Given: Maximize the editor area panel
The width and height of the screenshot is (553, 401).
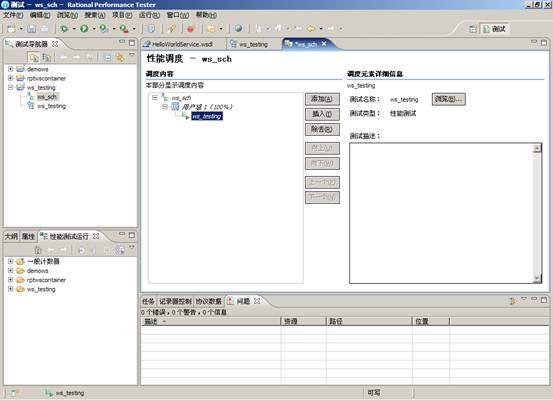Looking at the screenshot, I should (544, 43).
